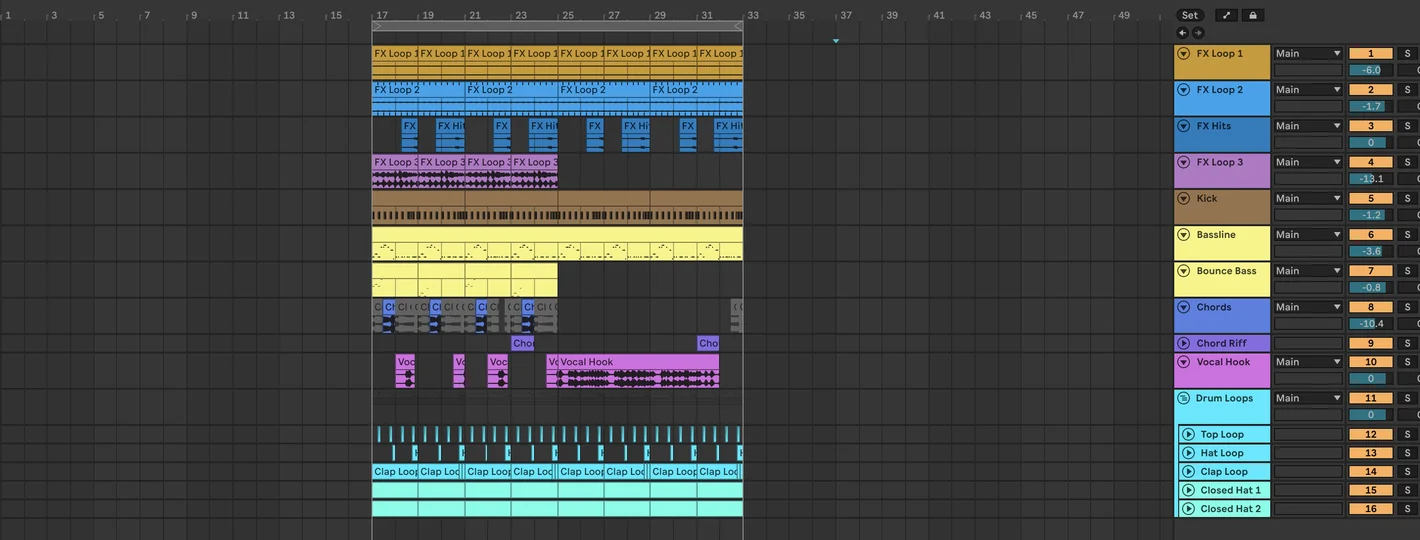The image size is (1420, 540).
Task: Collapse the Vocal Hook track
Action: [x=1184, y=362]
